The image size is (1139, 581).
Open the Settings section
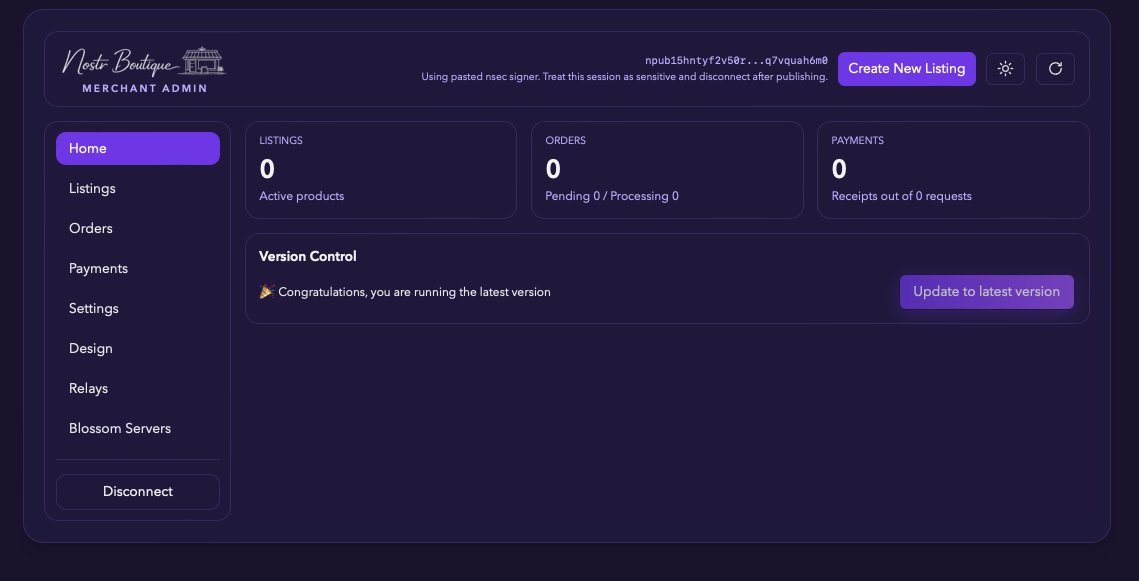(x=93, y=308)
